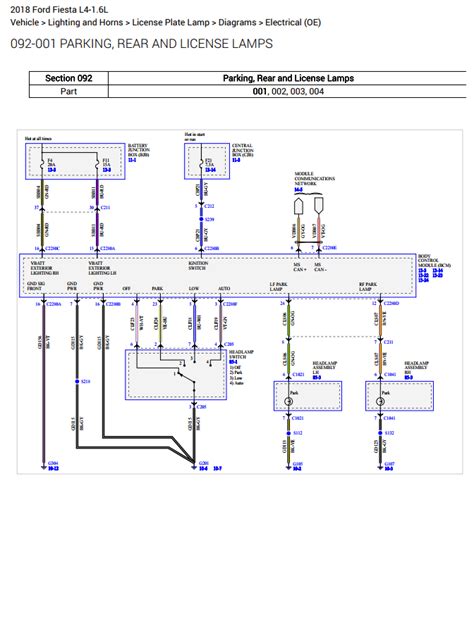This screenshot has height=636, width=474.
Task: Click the S210 splice dot
Action: tap(77, 381)
